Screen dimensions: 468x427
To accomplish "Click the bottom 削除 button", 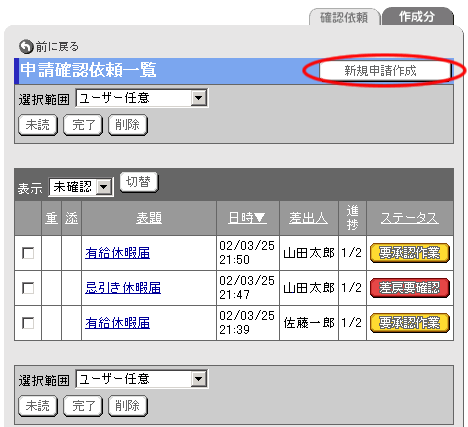I will [x=128, y=406].
